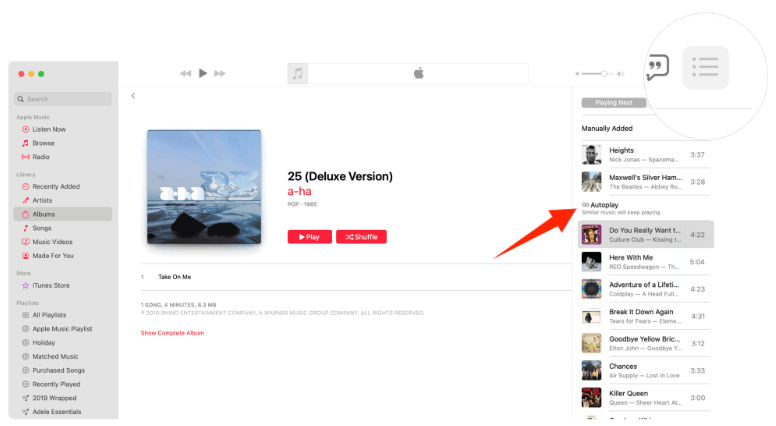Select Artists in Library
Screen dimensions: 776x426
(42, 200)
